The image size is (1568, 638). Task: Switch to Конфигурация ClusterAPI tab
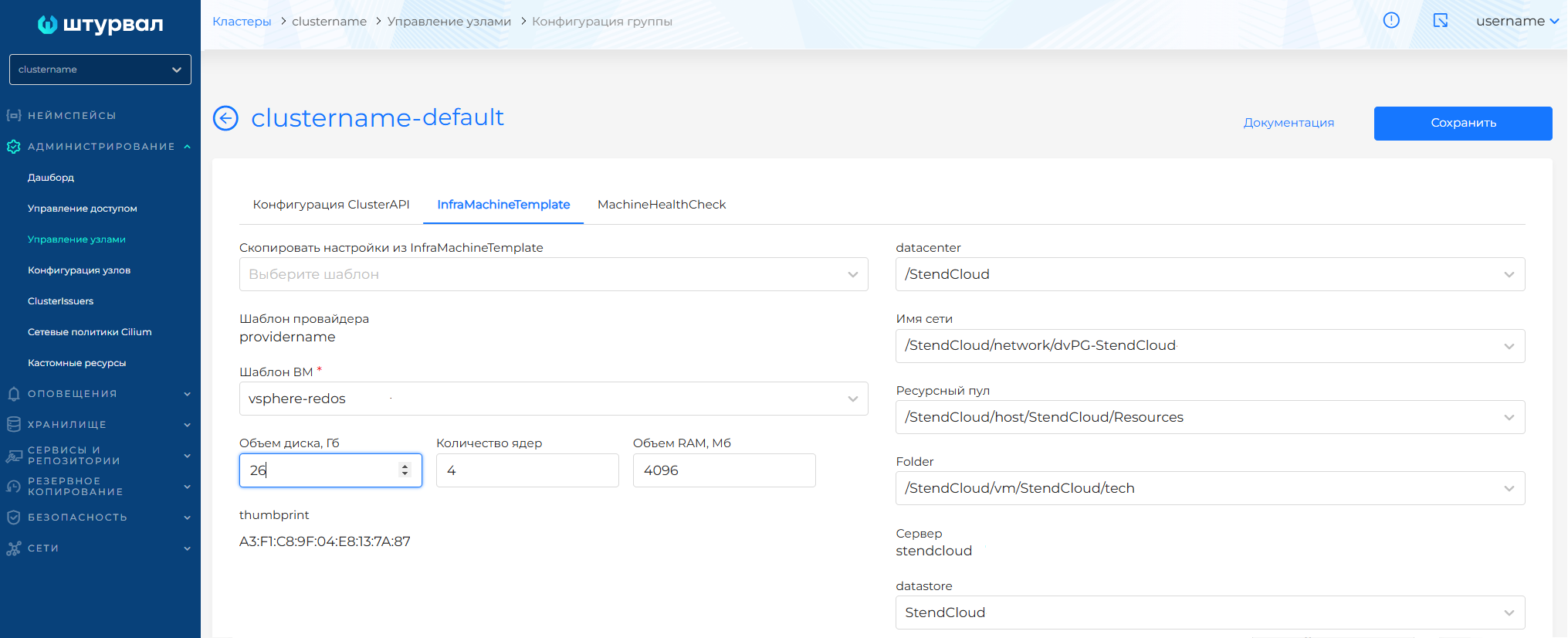tap(331, 205)
